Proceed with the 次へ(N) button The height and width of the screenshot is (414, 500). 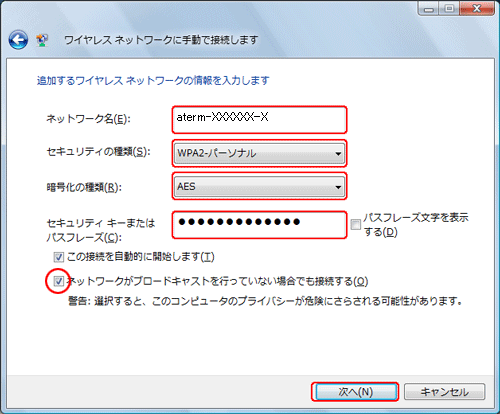(355, 392)
